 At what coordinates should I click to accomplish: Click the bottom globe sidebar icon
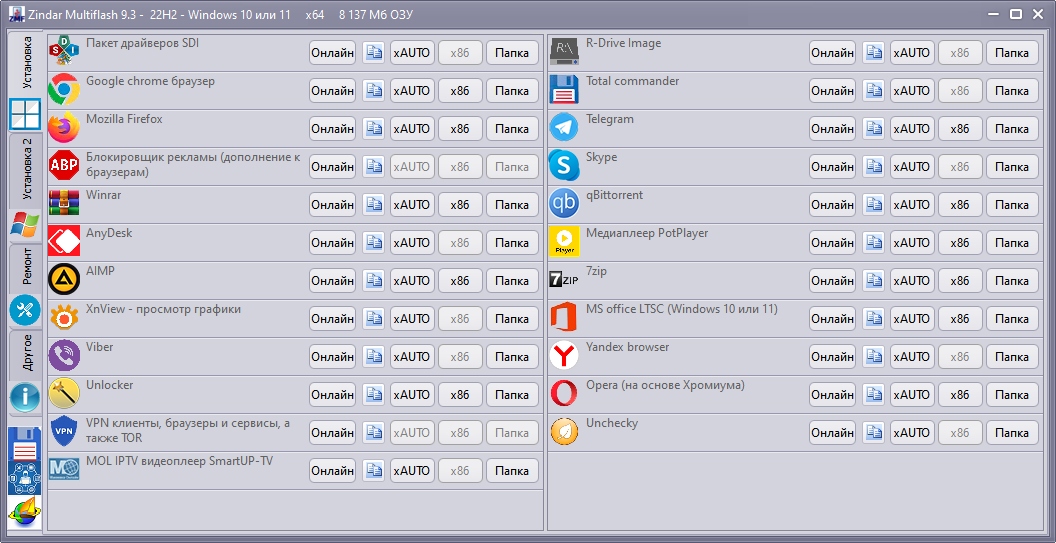tap(25, 512)
